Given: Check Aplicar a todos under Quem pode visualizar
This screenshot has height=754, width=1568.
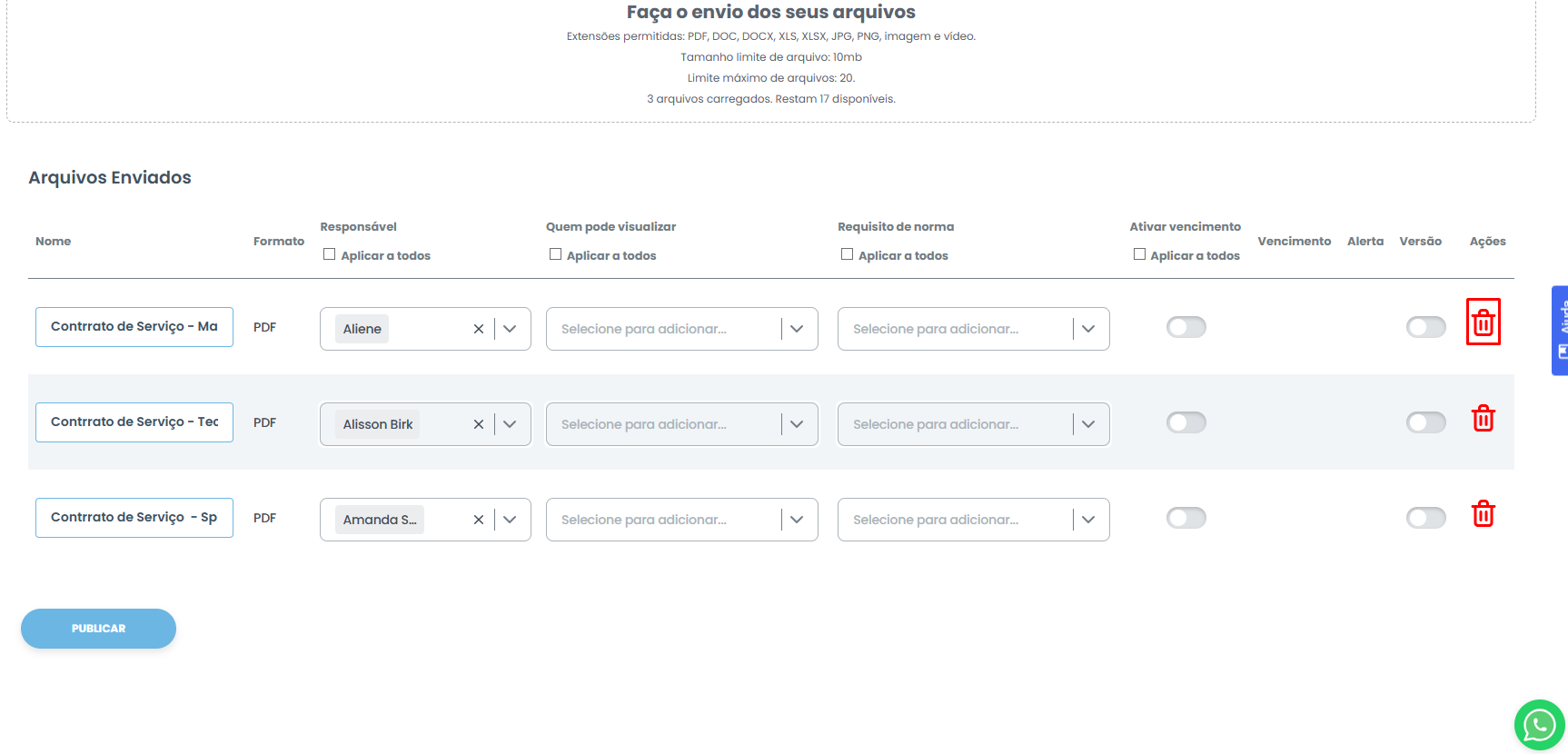Looking at the screenshot, I should 555,255.
